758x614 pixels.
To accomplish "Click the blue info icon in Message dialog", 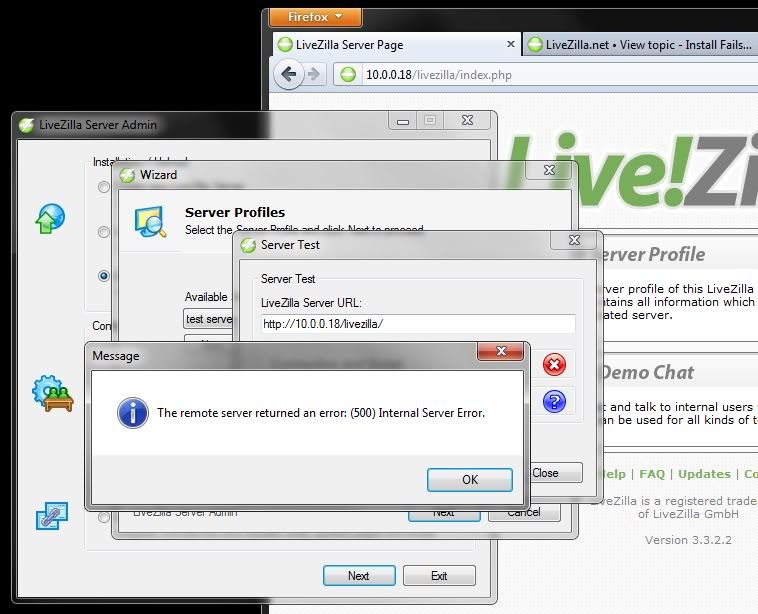I will [x=132, y=413].
